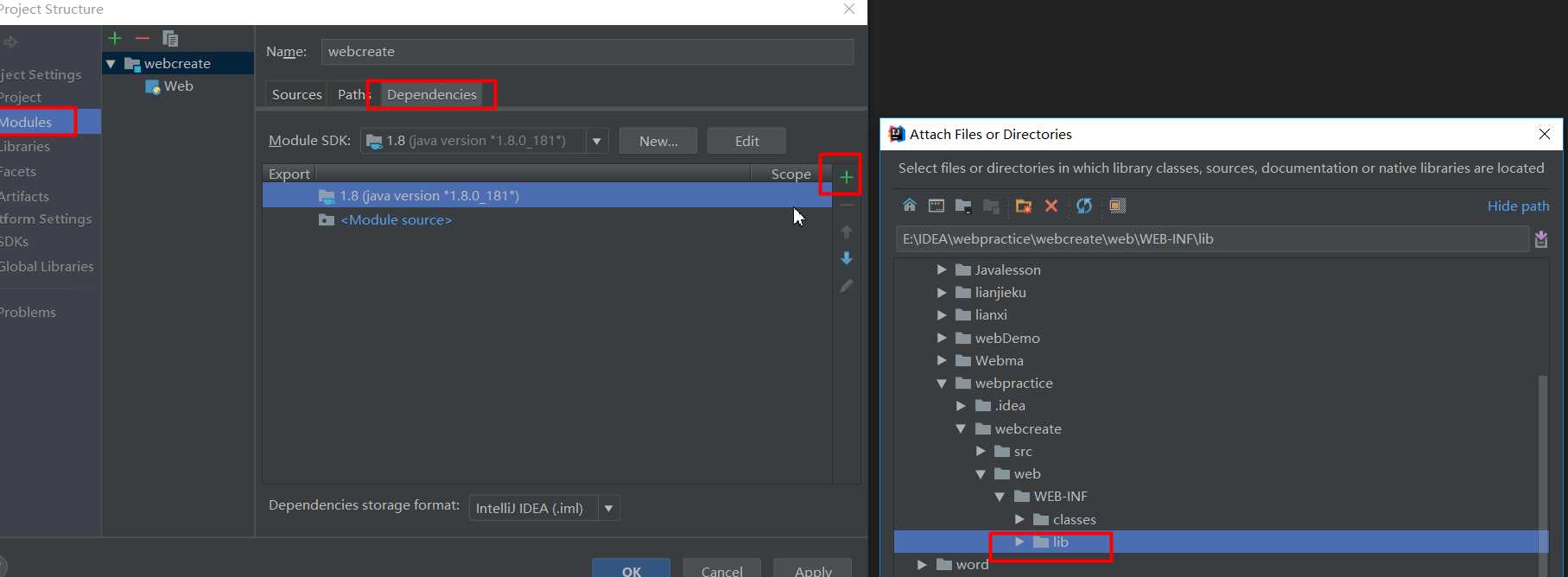Switch to the Sources tab
1568x577 pixels.
[x=296, y=94]
